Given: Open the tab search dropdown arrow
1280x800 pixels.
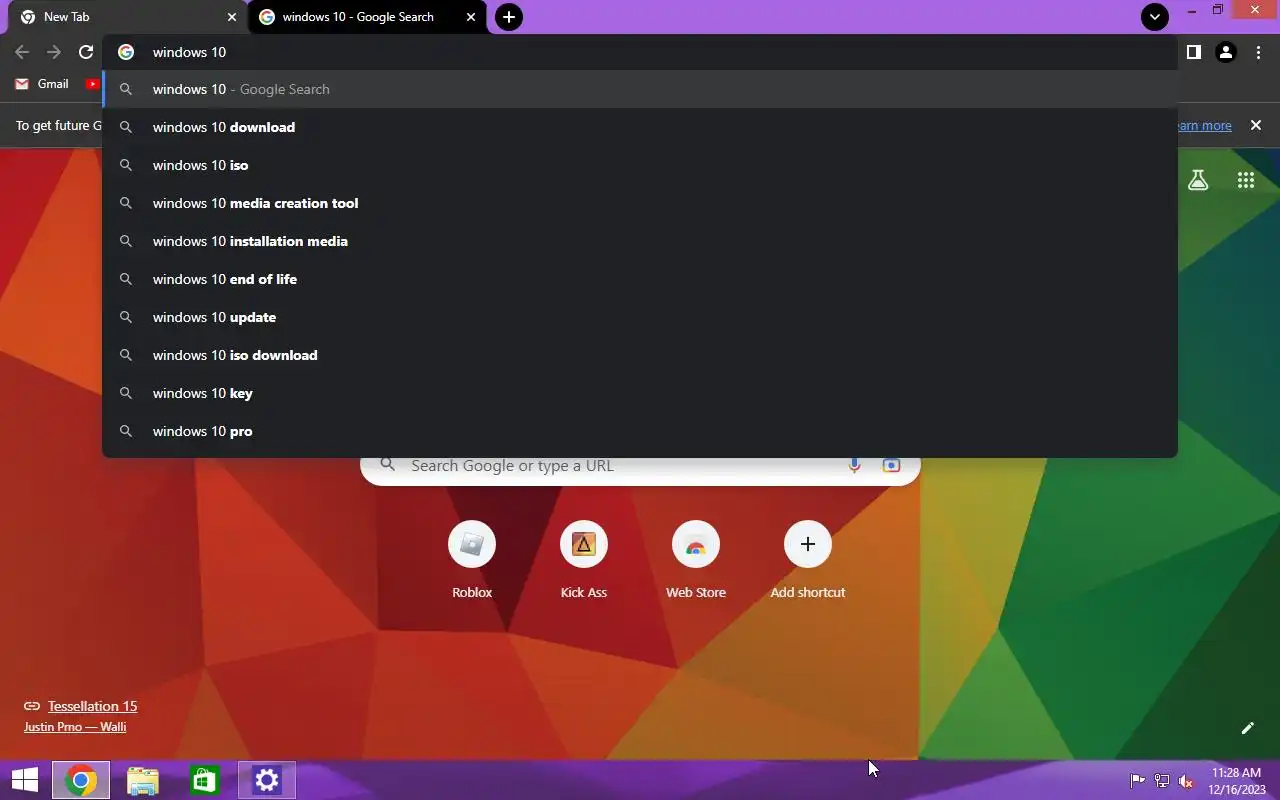Looking at the screenshot, I should (1155, 17).
